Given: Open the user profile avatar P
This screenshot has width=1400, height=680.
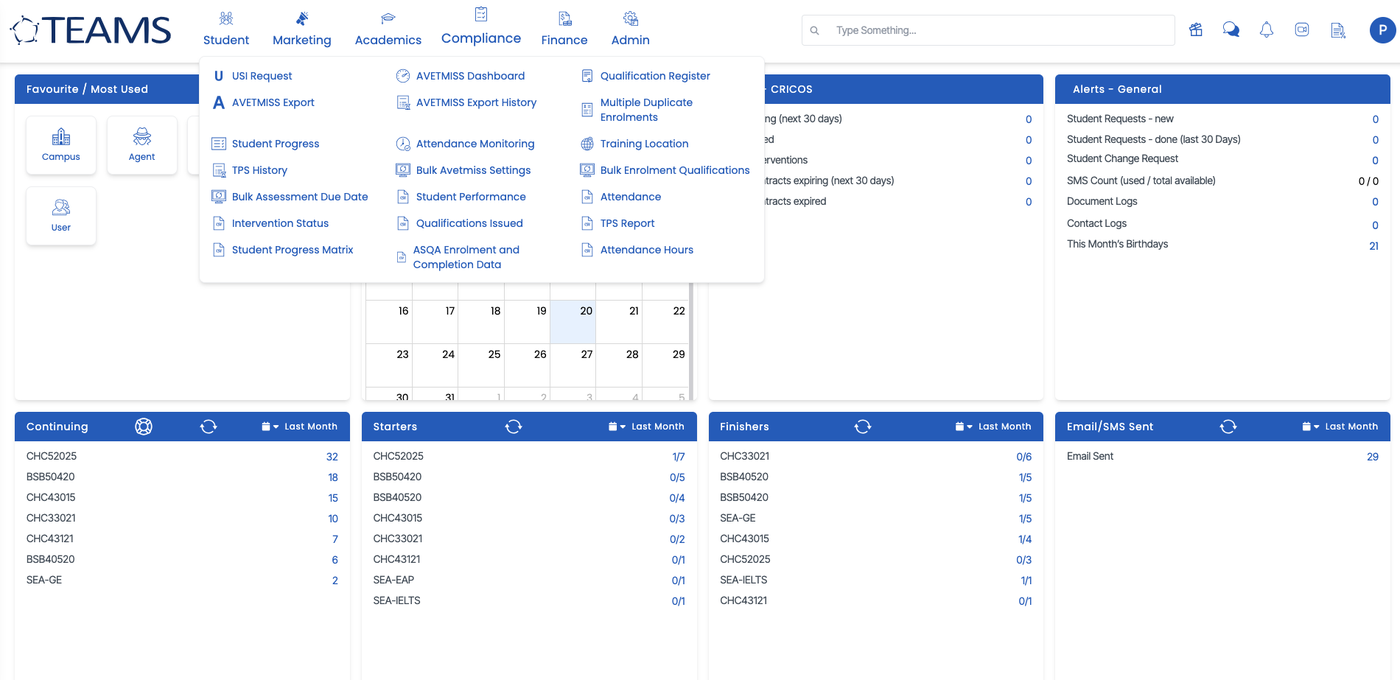Looking at the screenshot, I should tap(1382, 30).
